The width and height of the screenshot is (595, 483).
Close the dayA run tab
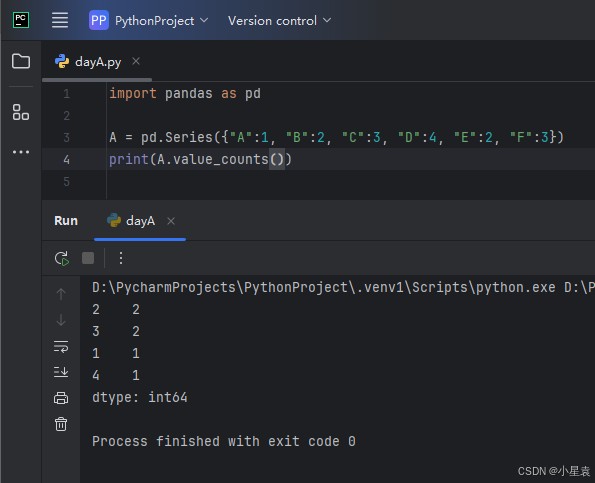pos(171,221)
